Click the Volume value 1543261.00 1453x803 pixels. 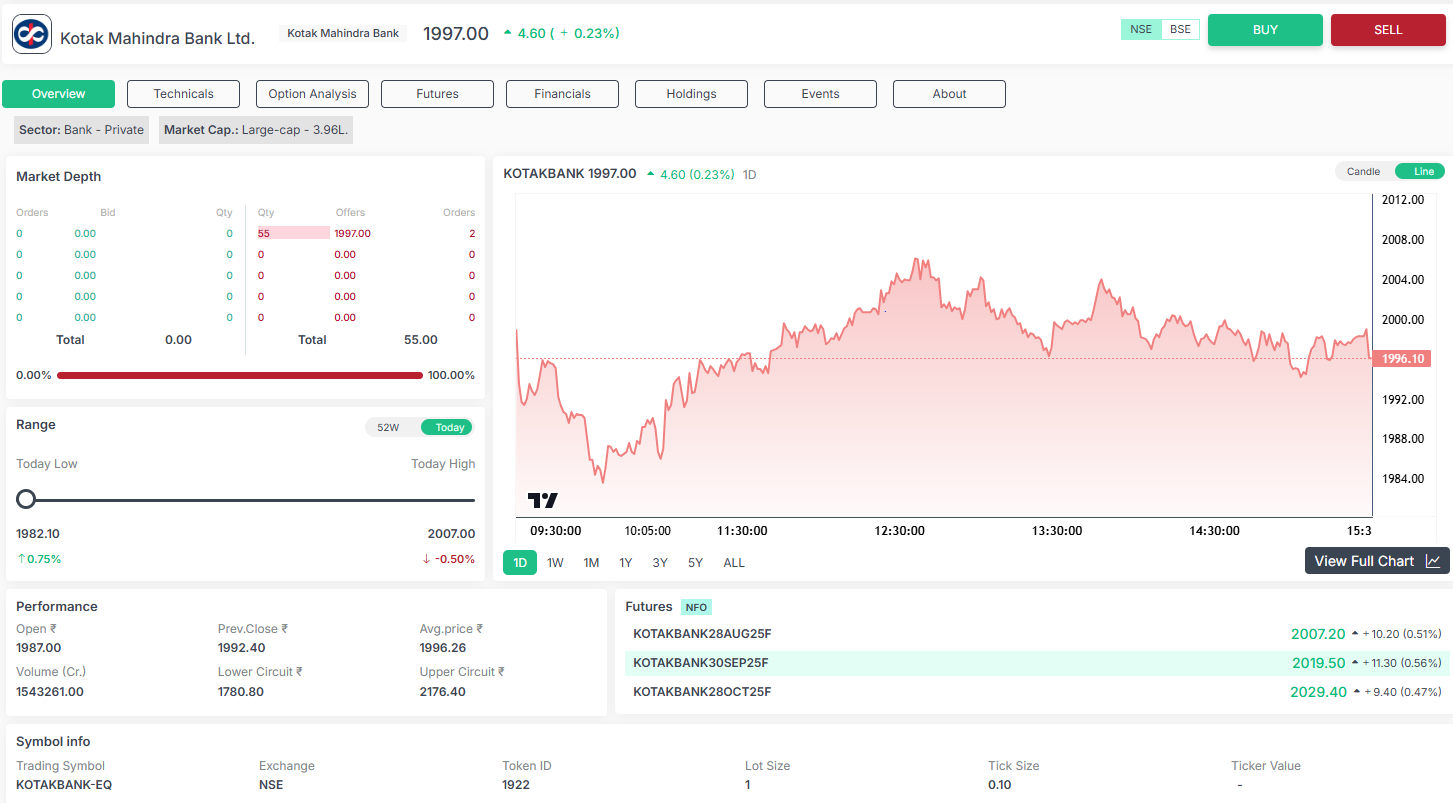point(50,692)
